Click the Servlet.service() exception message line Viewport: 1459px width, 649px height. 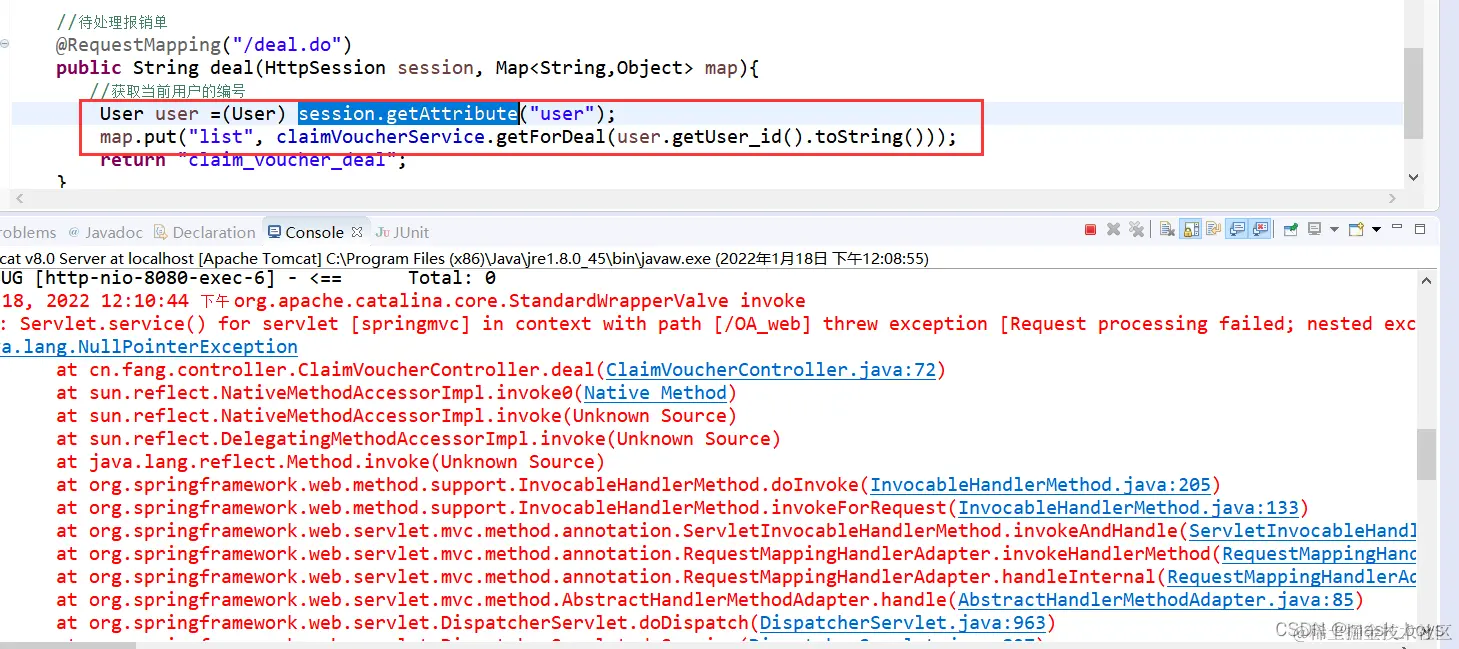[708, 324]
